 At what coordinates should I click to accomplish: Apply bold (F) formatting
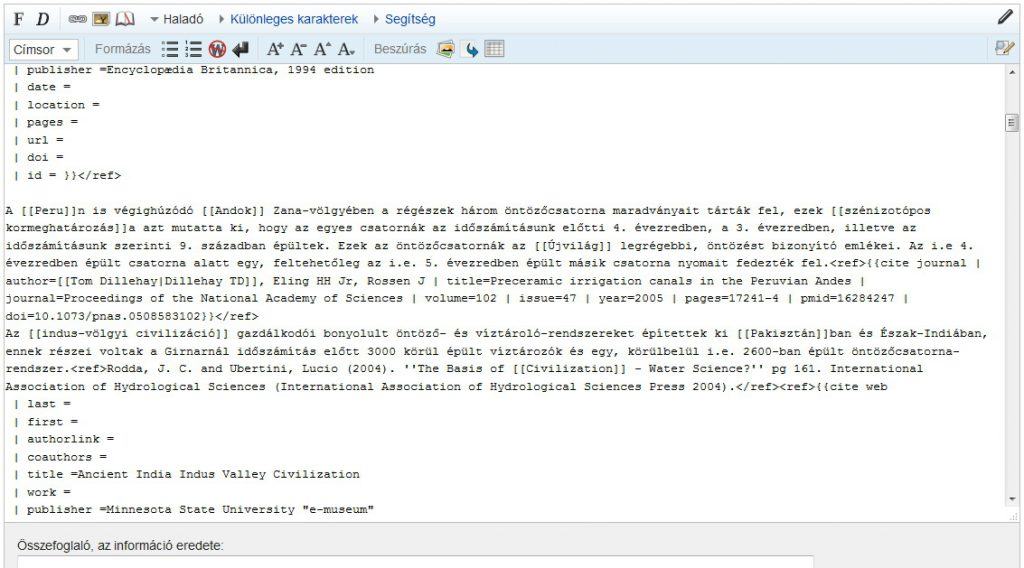click(18, 19)
